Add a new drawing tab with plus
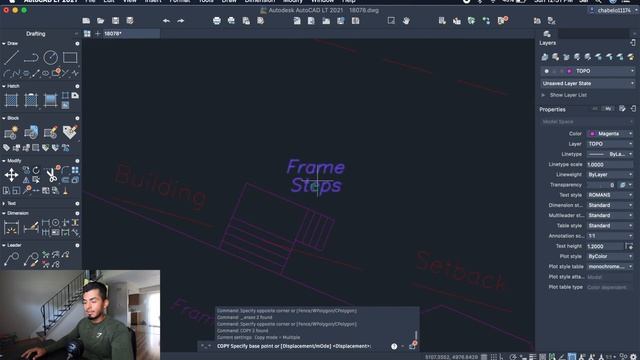The height and width of the screenshot is (360, 640). coord(98,34)
